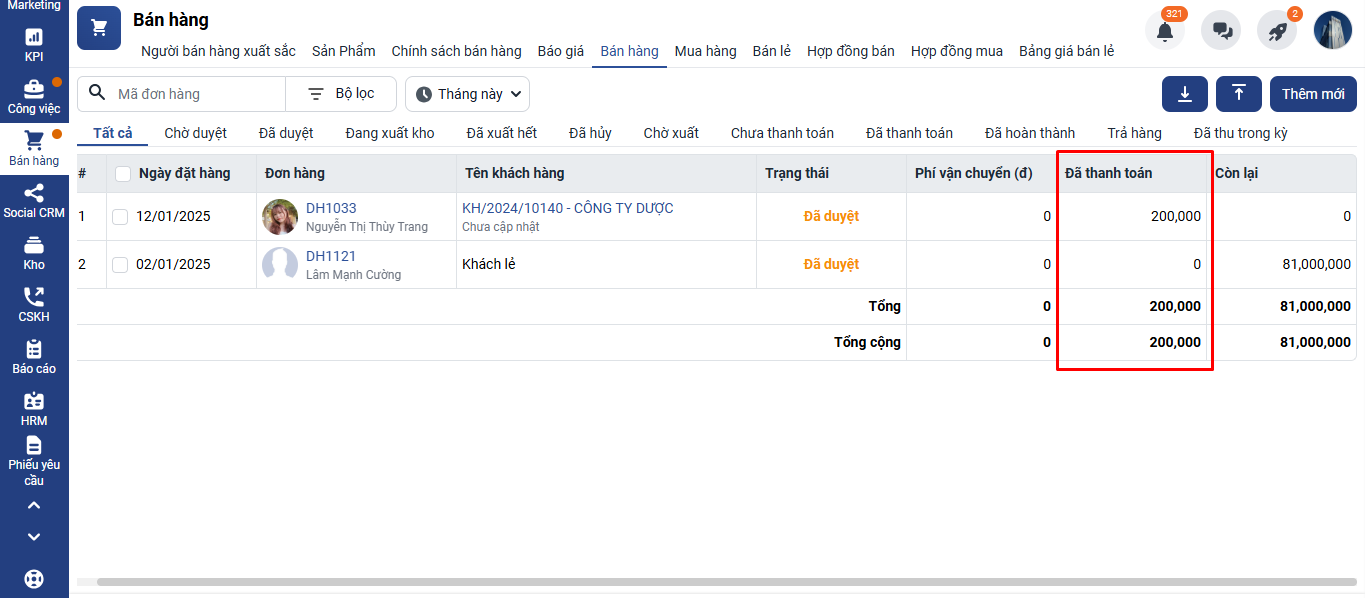1365x598 pixels.
Task: Click the rocket icon in header
Action: coord(1277,31)
